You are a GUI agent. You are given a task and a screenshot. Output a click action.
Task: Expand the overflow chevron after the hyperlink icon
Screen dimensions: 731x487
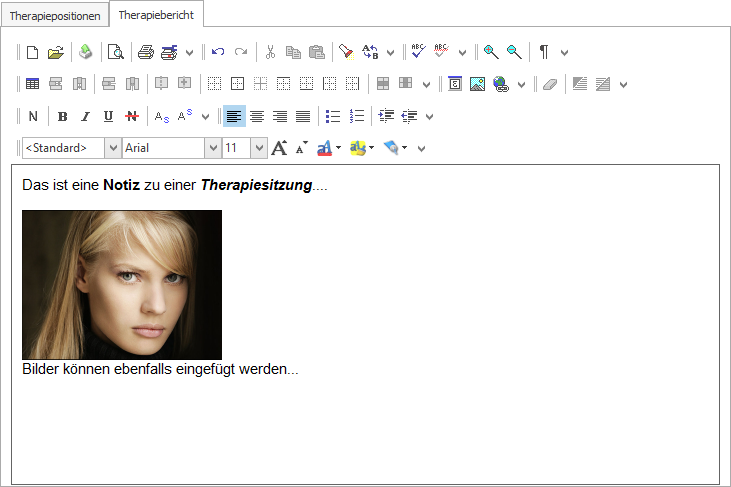click(x=522, y=85)
